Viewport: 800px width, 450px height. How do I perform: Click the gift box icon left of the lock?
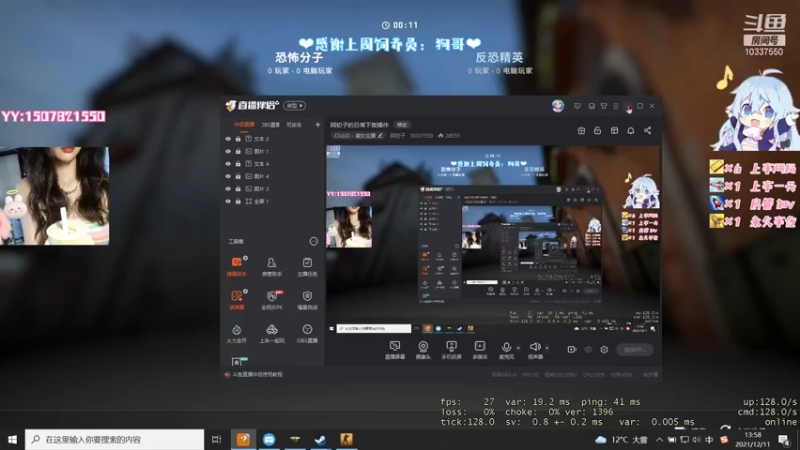(x=581, y=131)
